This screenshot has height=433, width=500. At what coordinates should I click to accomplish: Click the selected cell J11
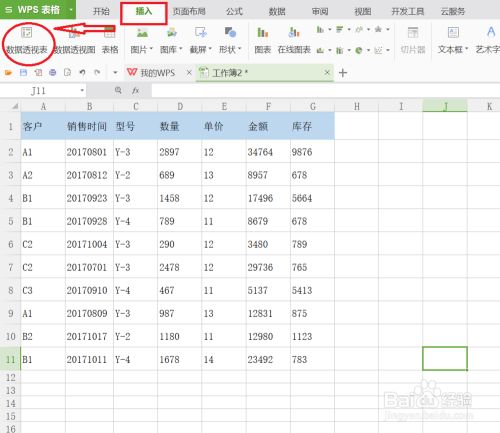click(x=445, y=359)
